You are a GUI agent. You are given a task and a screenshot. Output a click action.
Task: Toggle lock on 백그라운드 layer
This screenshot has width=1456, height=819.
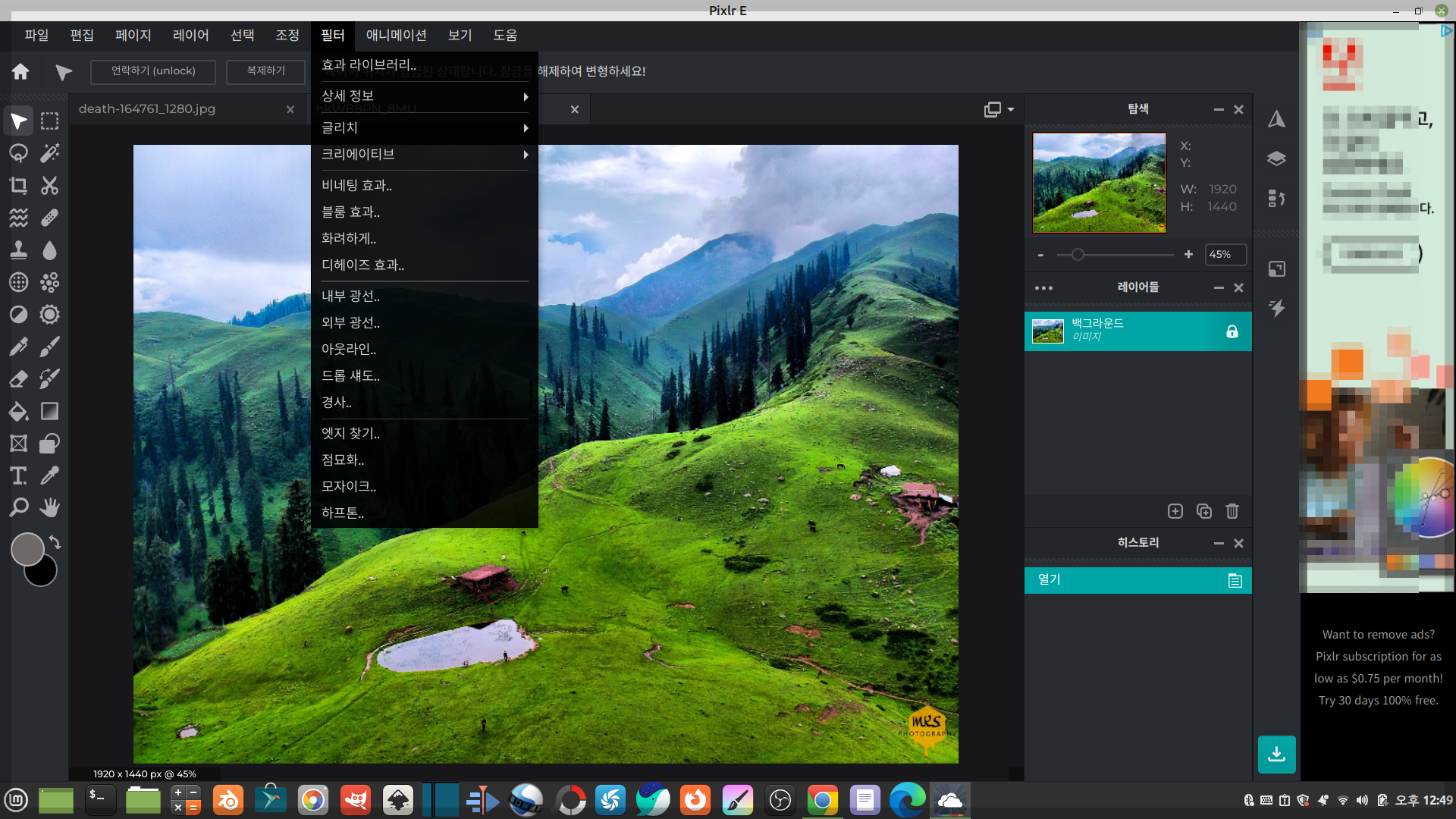click(1232, 331)
